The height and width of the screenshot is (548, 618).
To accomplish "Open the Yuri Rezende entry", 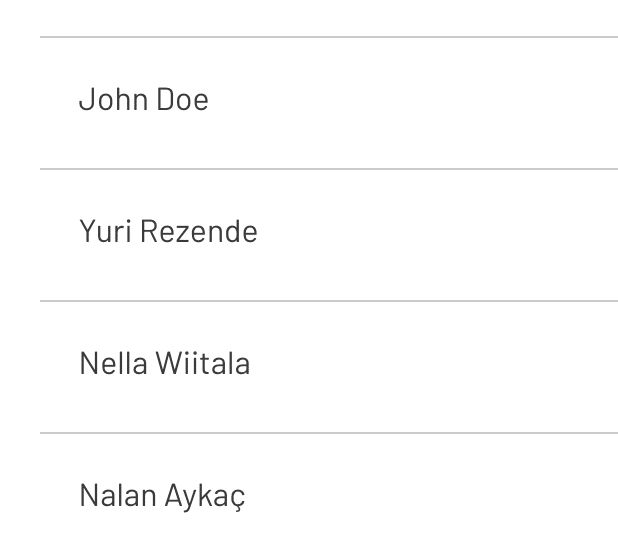I will point(168,232).
